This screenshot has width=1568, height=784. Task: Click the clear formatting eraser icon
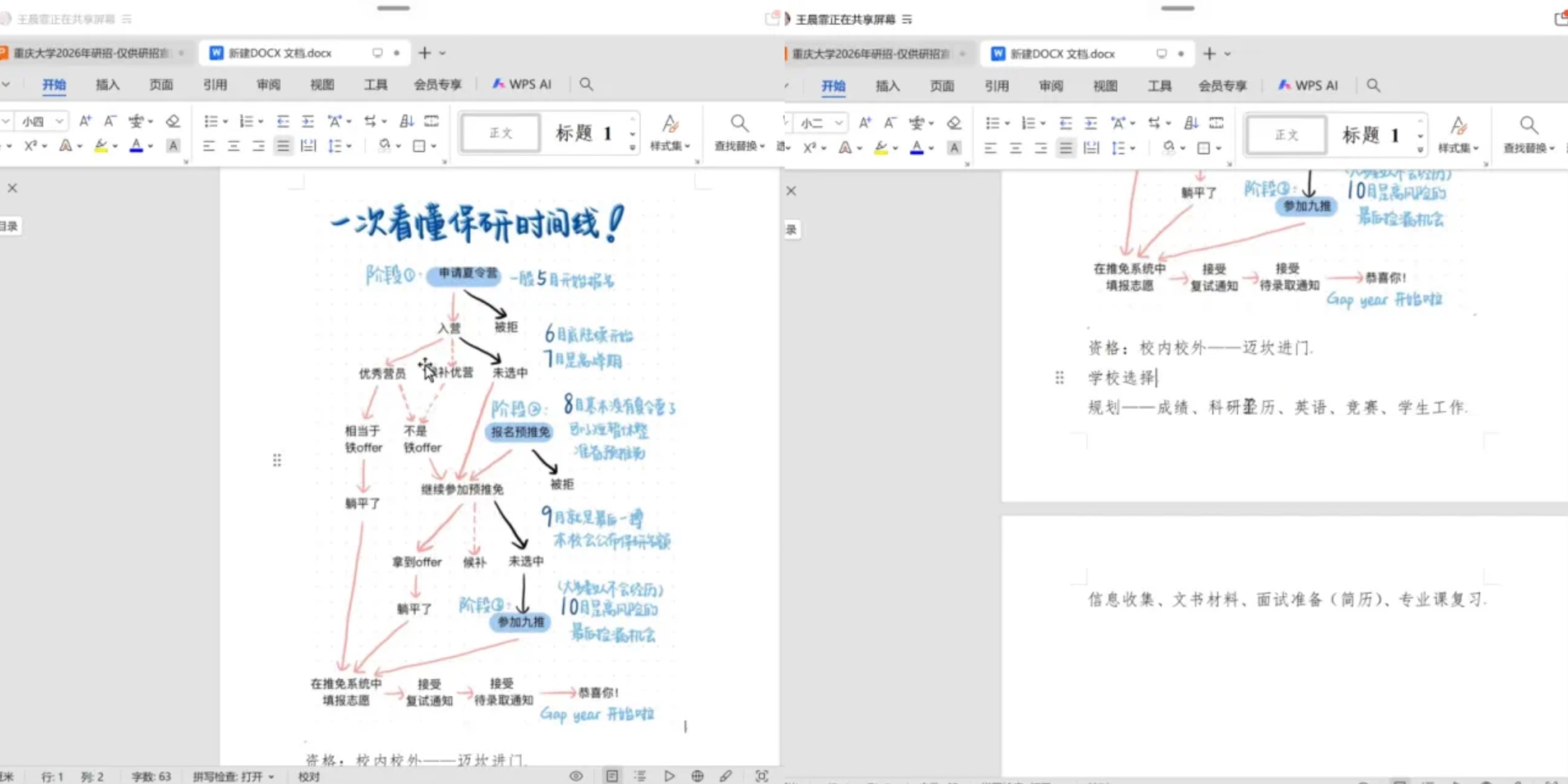pyautogui.click(x=173, y=121)
